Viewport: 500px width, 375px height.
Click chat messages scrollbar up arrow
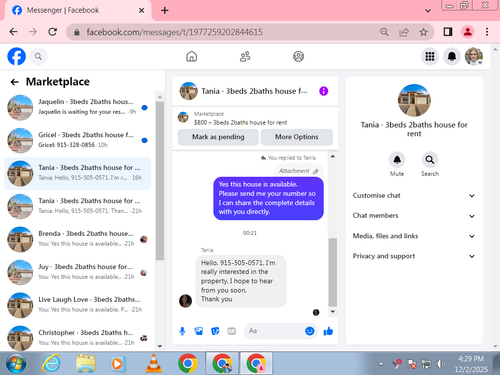[332, 156]
